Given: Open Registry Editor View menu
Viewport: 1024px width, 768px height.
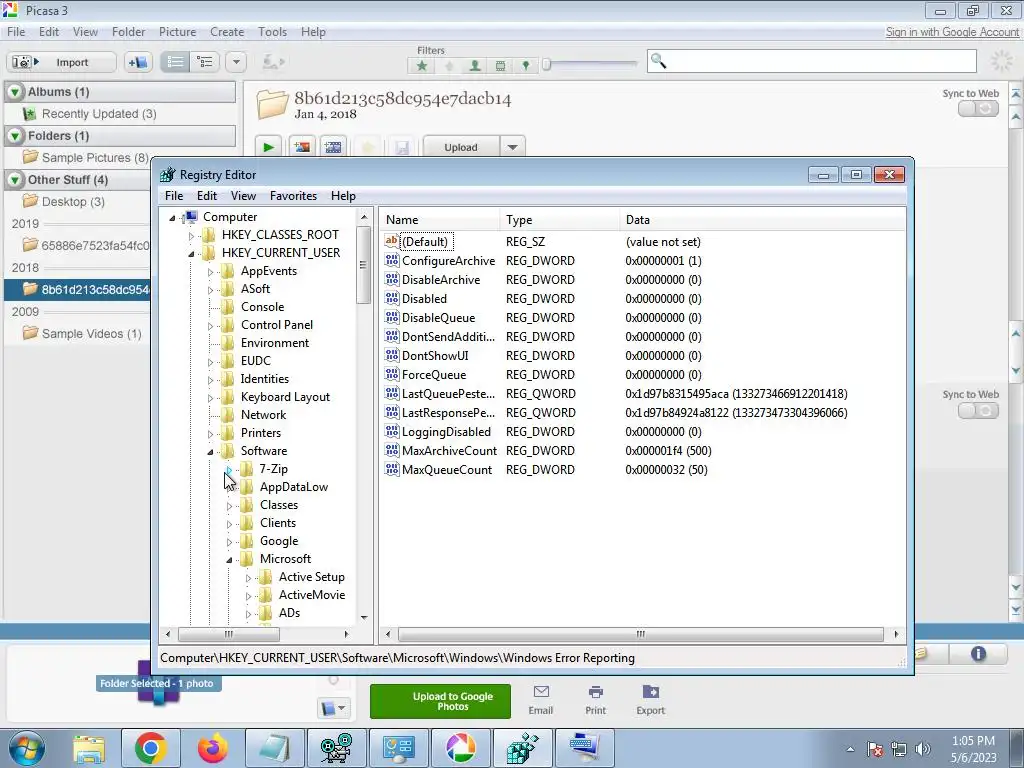Looking at the screenshot, I should click(x=243, y=196).
